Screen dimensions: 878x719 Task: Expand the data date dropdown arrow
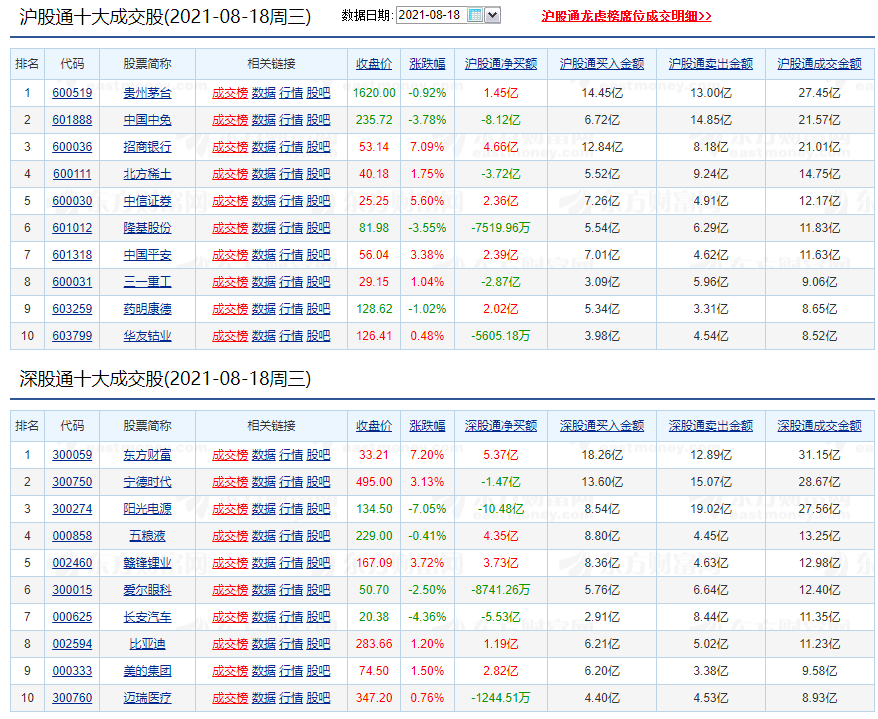[493, 15]
